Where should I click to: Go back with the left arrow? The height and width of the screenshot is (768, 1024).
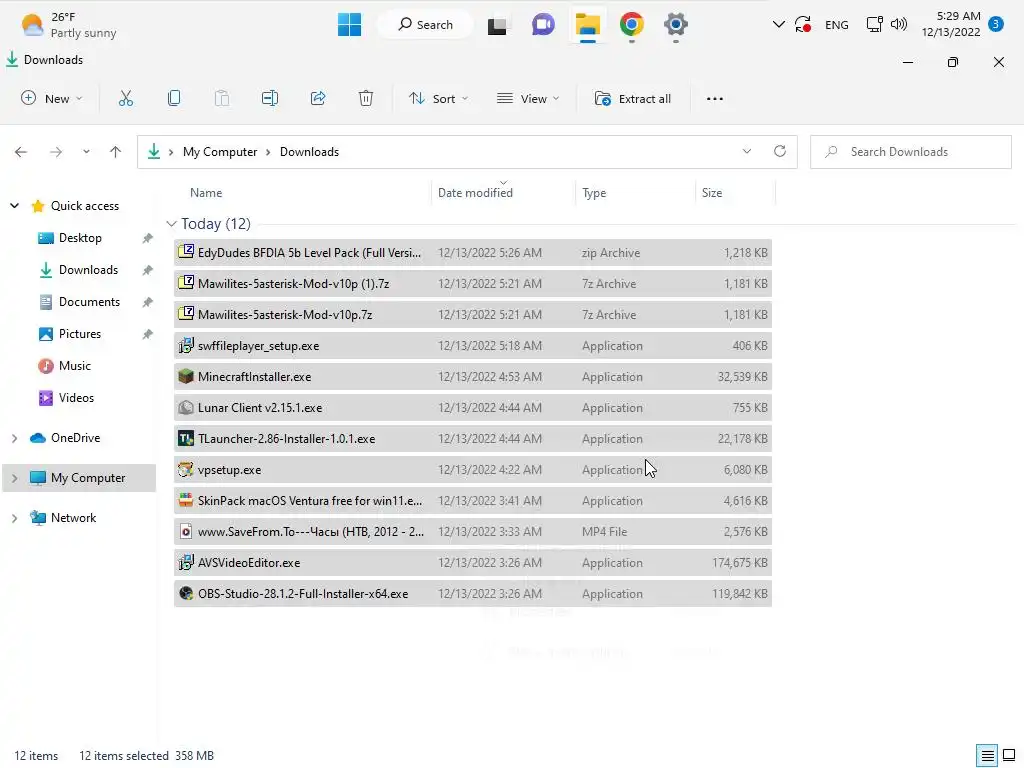(21, 152)
